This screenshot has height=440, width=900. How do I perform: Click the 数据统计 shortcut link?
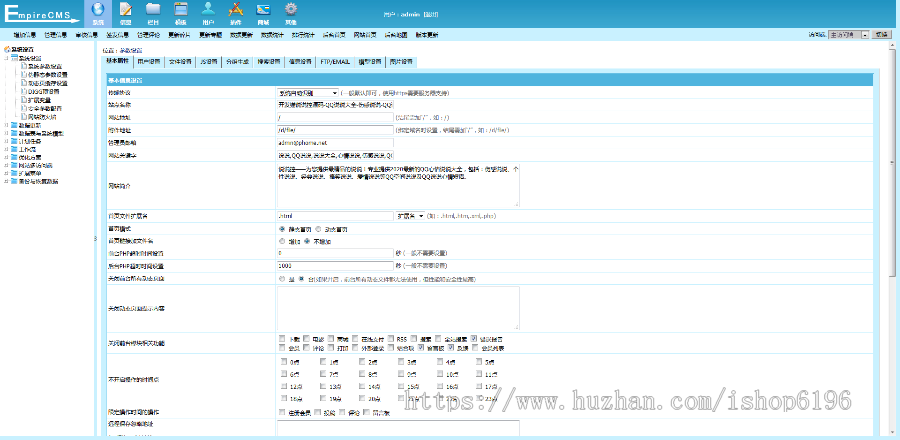pyautogui.click(x=273, y=35)
